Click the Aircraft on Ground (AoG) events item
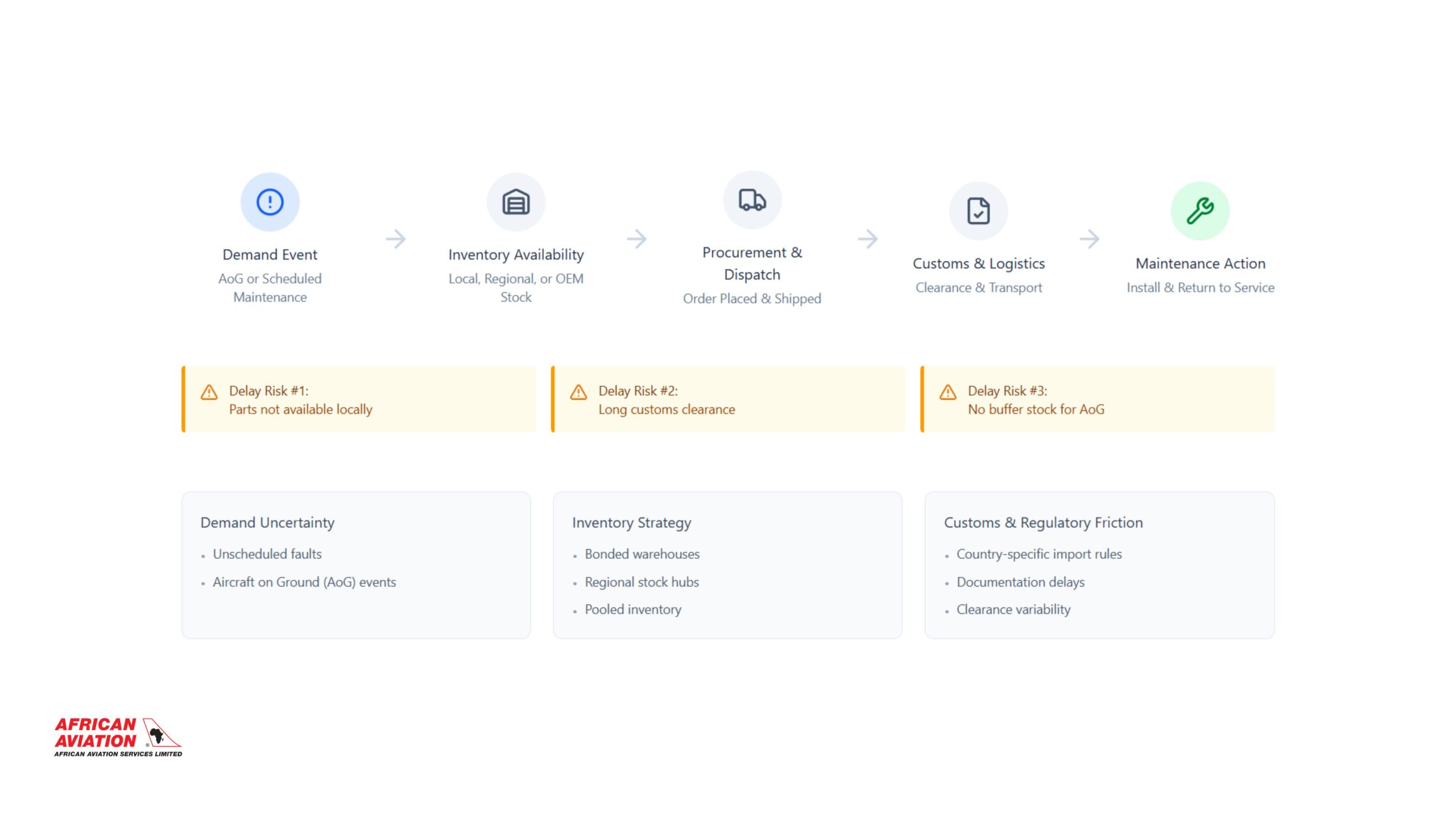Image resolution: width=1456 pixels, height=819 pixels. pyautogui.click(x=304, y=582)
